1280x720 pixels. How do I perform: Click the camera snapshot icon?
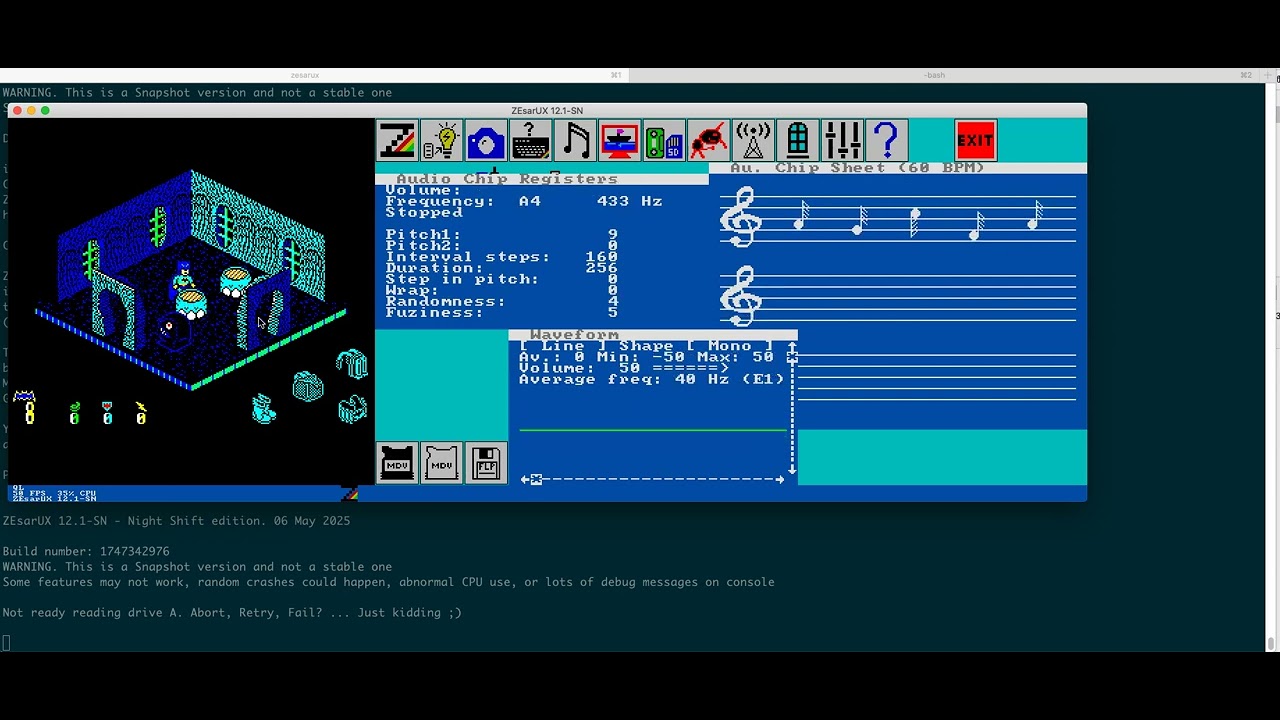486,140
